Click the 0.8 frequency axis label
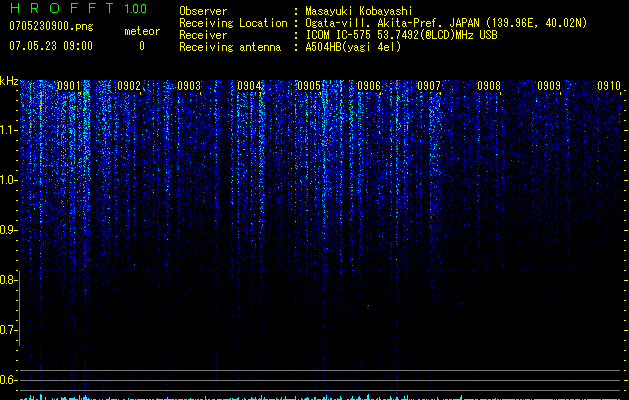 click(x=8, y=280)
